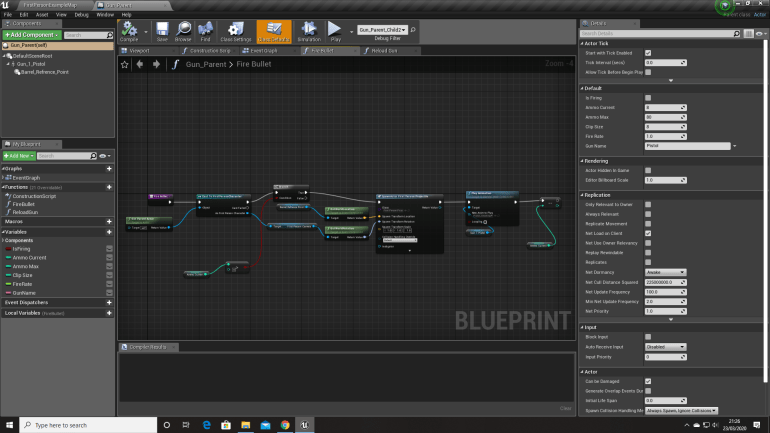The image size is (770, 433).
Task: Open Find in blueprint
Action: point(205,32)
